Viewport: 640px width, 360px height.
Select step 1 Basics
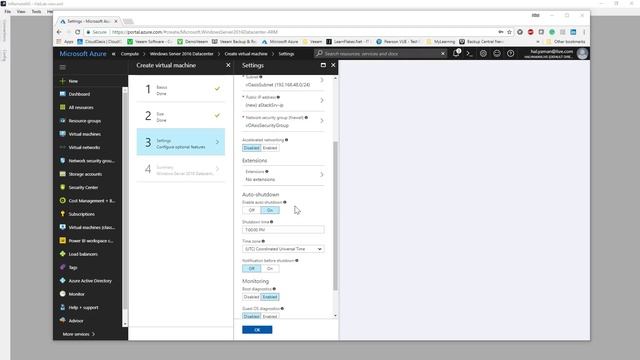[x=181, y=89]
